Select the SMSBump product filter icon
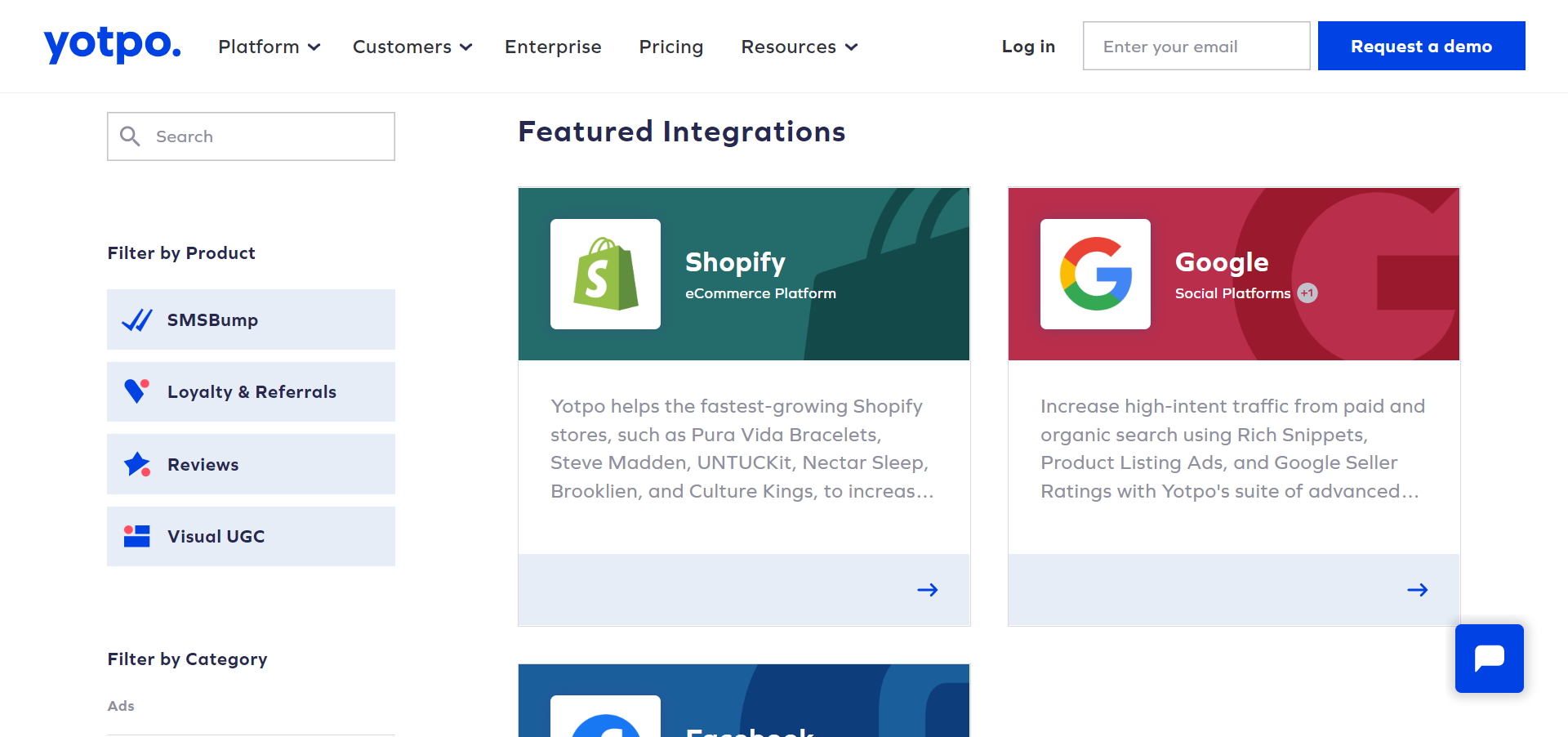This screenshot has width=1568, height=737. (x=137, y=319)
